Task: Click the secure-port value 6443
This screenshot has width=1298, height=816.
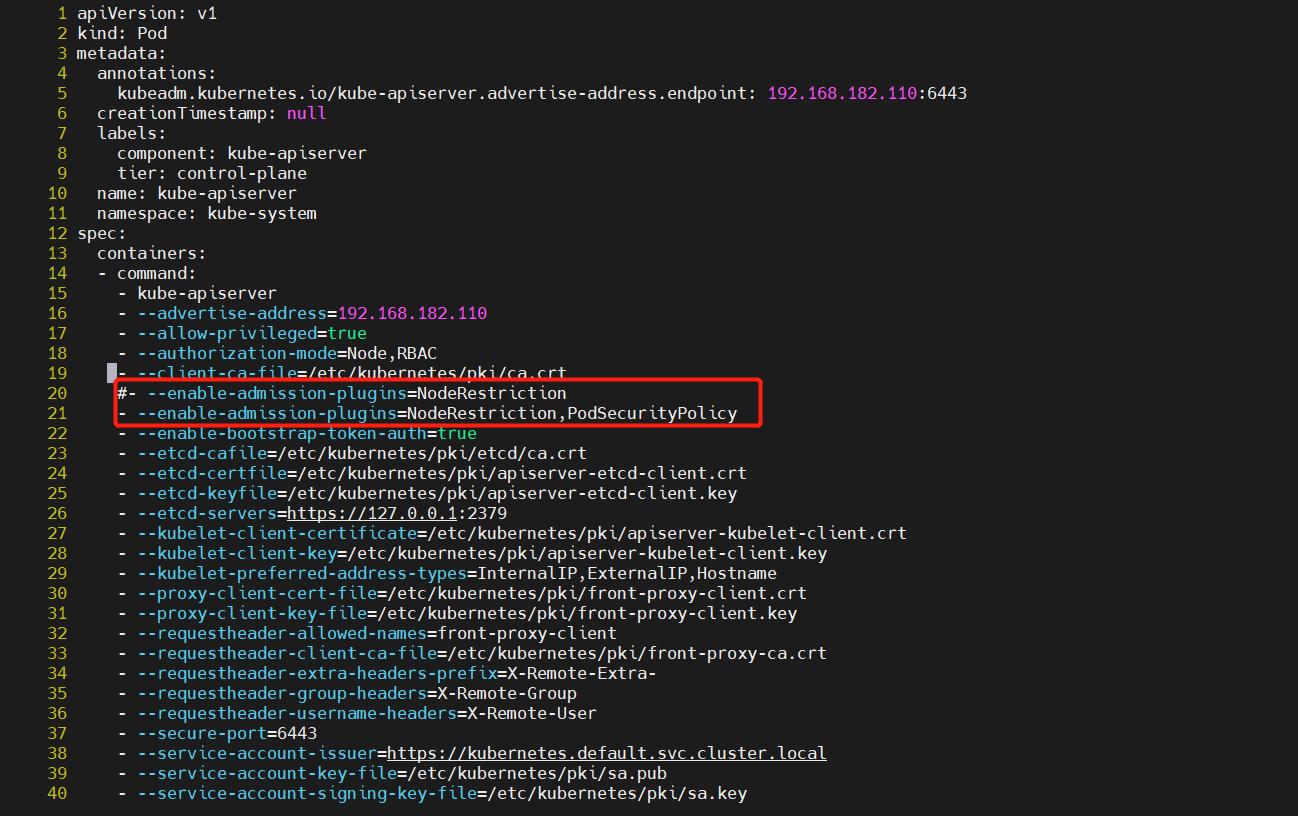Action: [296, 733]
